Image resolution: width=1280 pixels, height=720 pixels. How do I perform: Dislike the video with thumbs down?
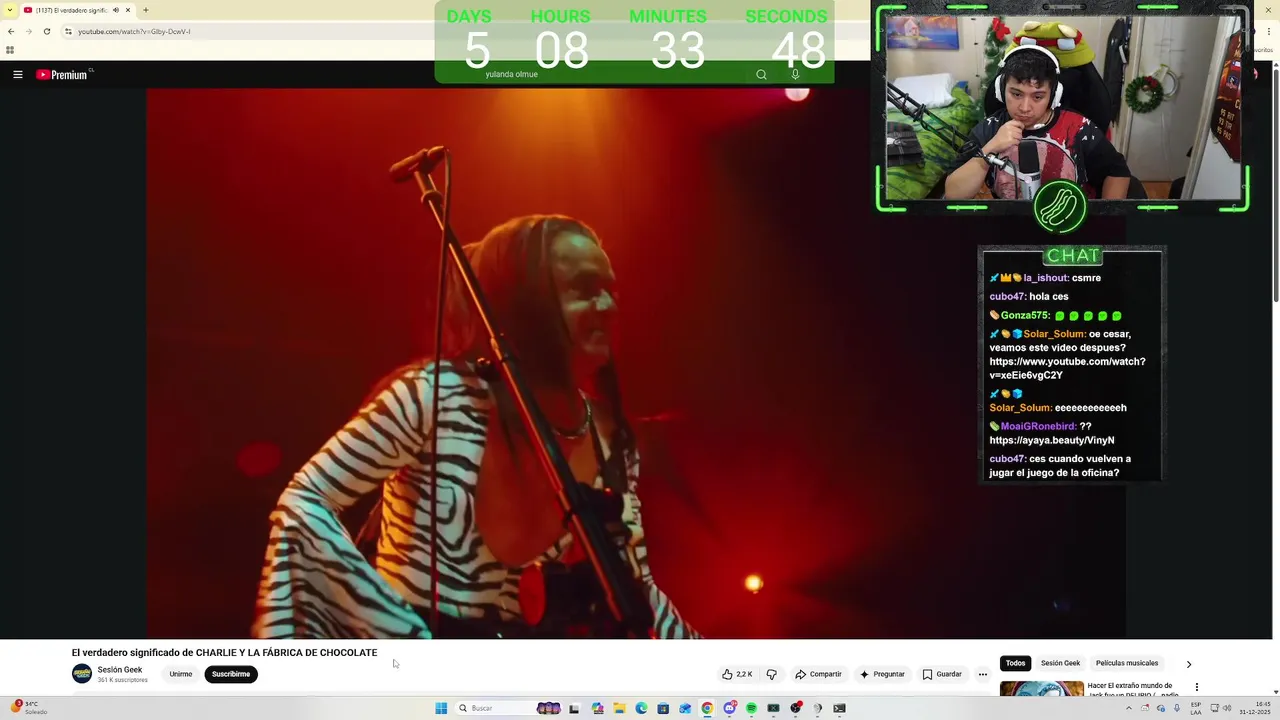(x=771, y=674)
